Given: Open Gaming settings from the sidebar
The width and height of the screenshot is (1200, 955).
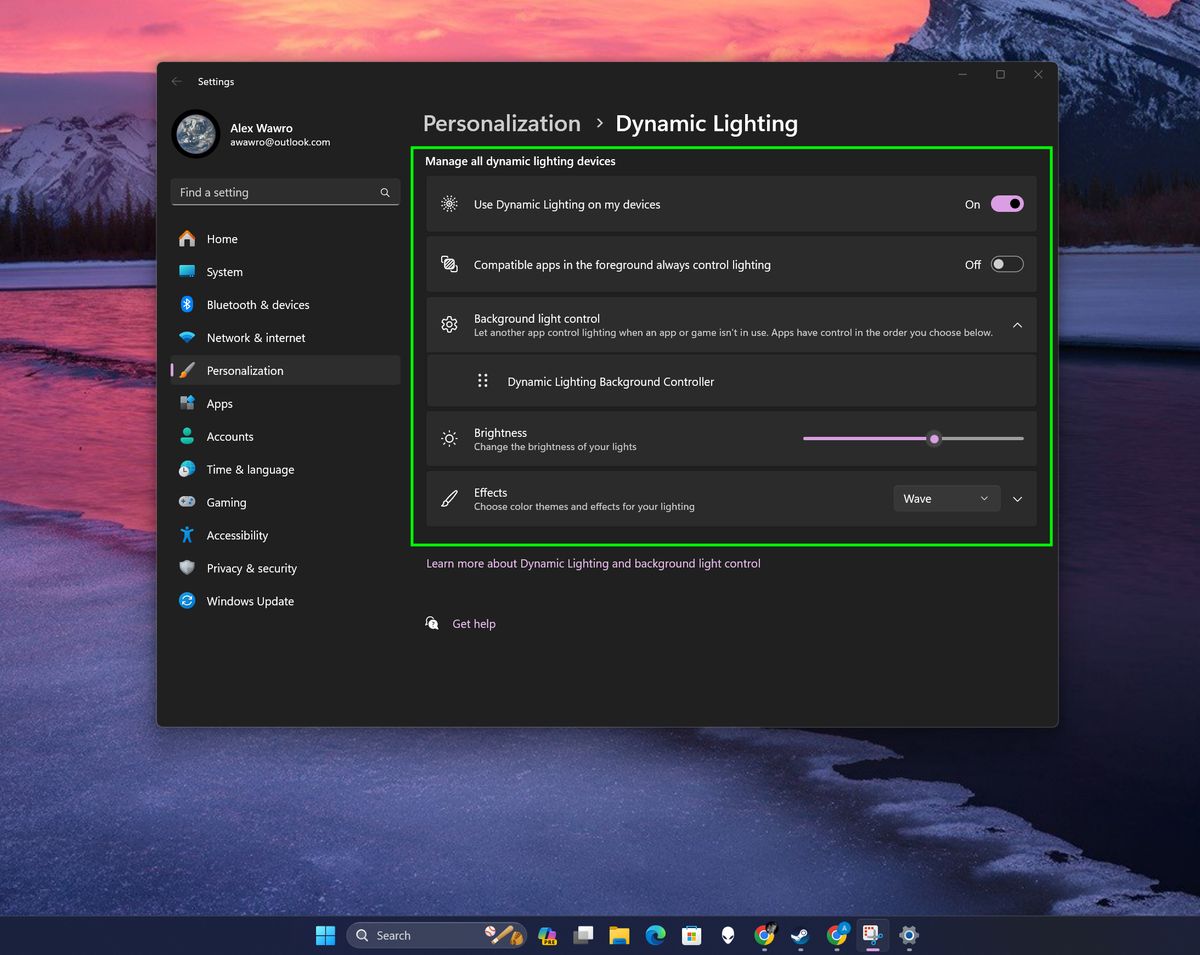Looking at the screenshot, I should point(228,501).
